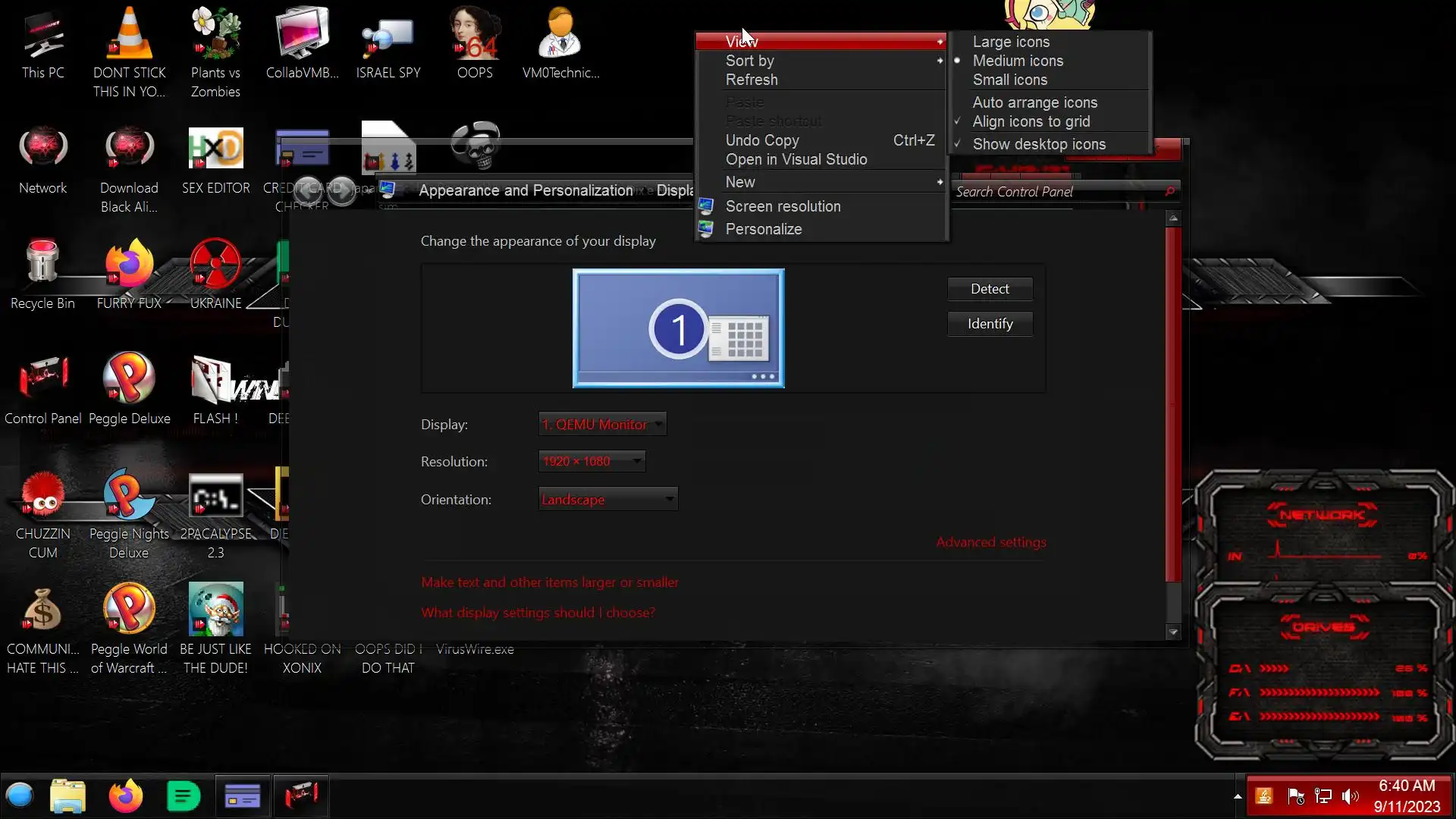Select Personalize from context menu
This screenshot has height=819, width=1456.
tap(764, 229)
